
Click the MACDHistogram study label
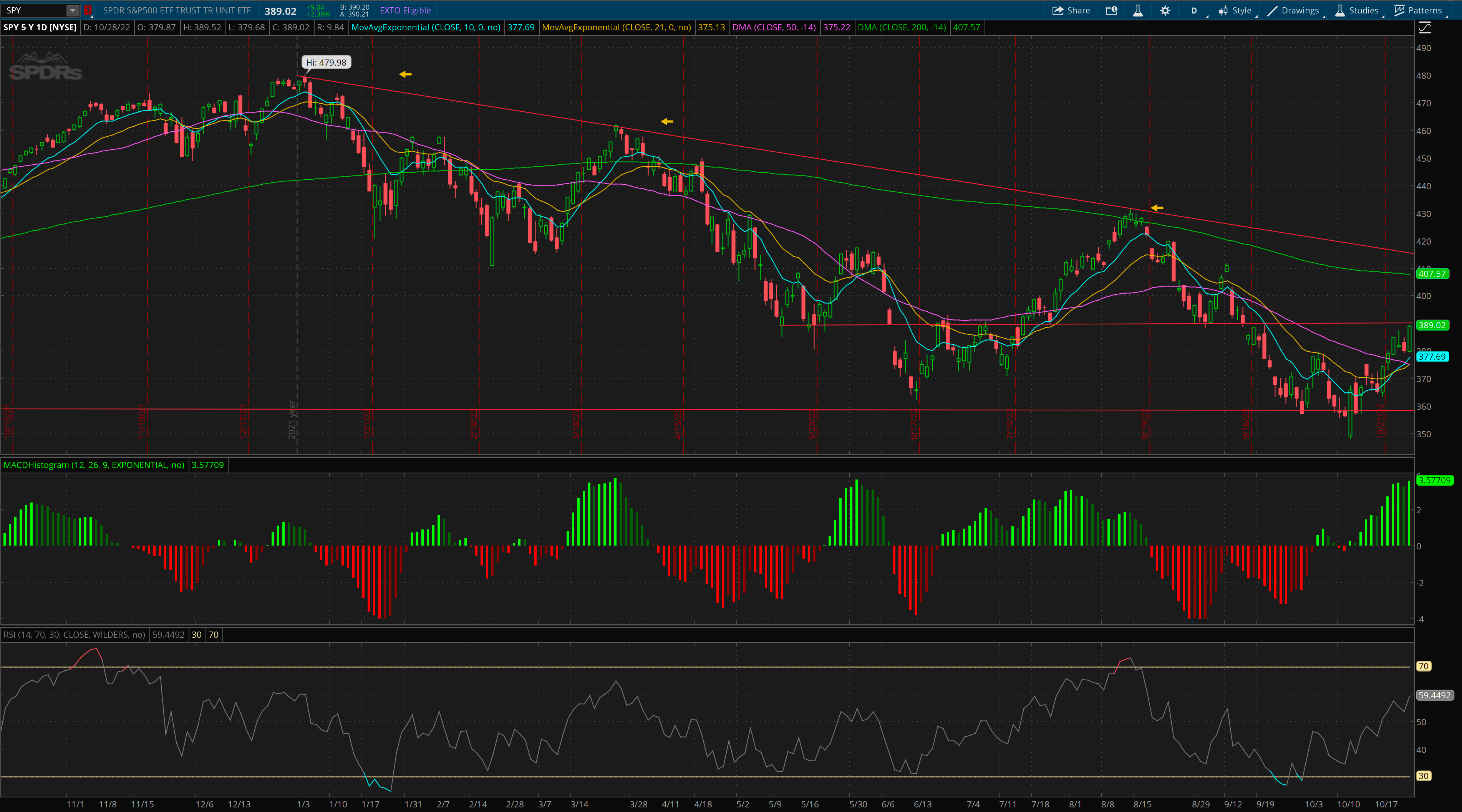click(x=94, y=465)
